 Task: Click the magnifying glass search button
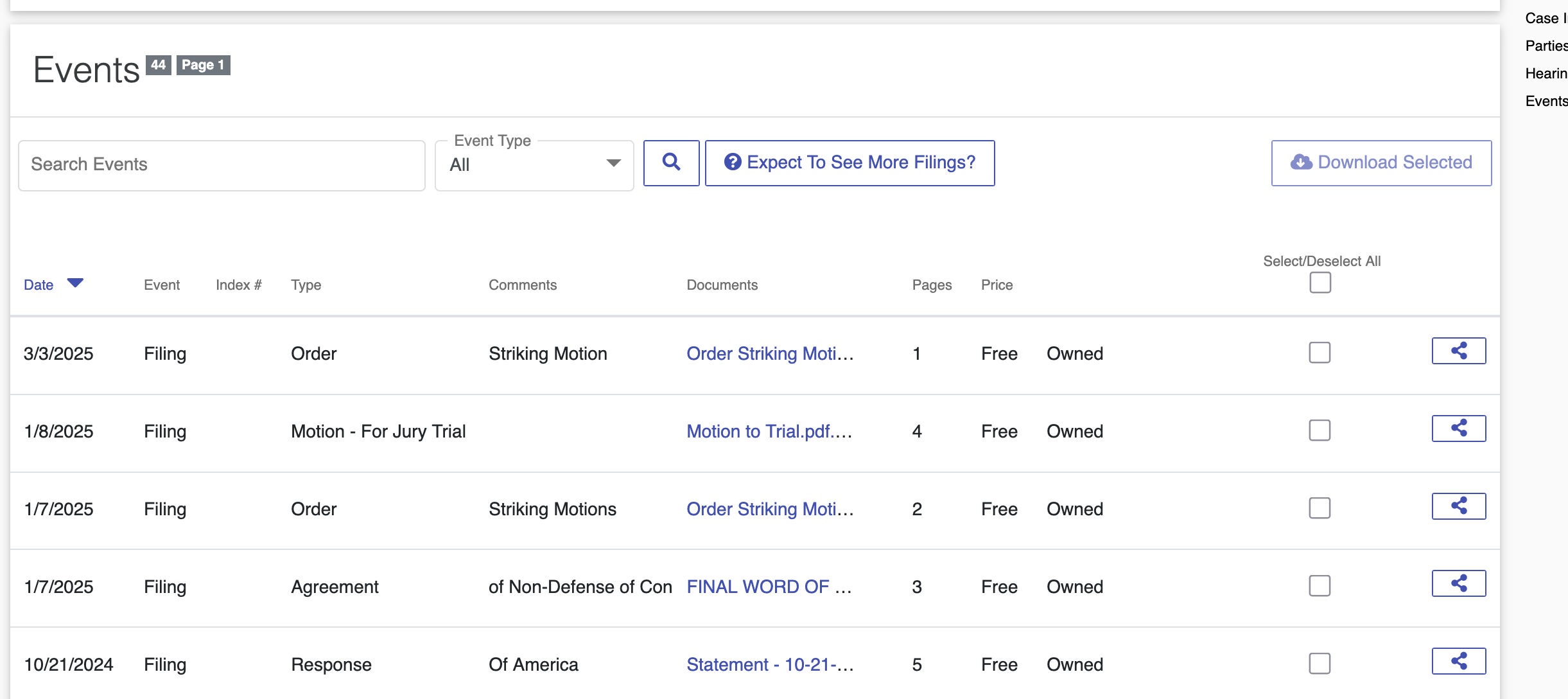[671, 163]
